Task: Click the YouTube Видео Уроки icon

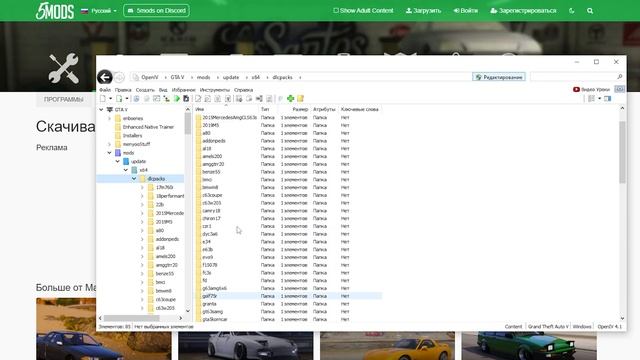Action: pyautogui.click(x=576, y=89)
